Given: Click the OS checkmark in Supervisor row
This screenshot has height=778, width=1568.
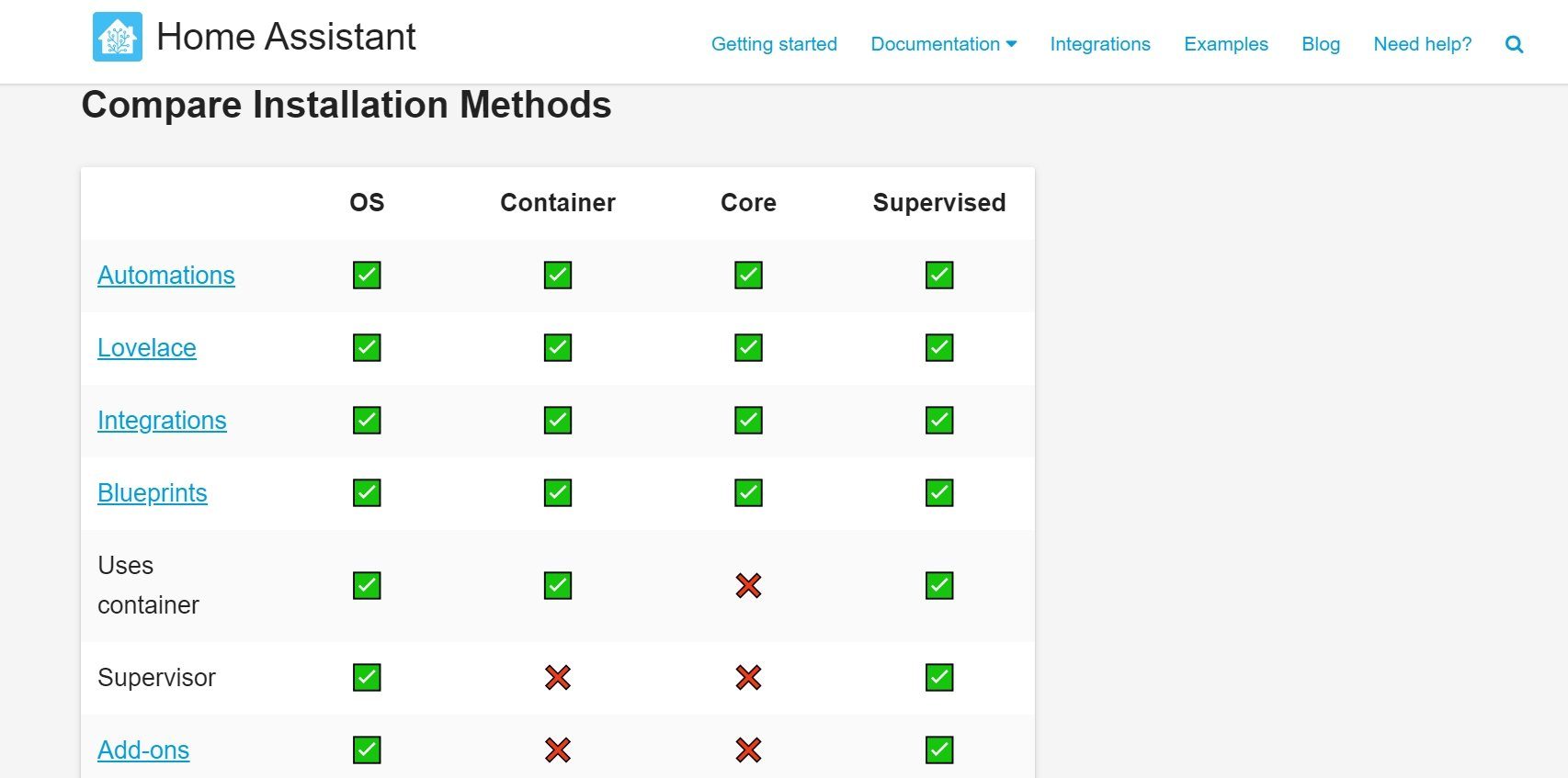Looking at the screenshot, I should point(367,677).
